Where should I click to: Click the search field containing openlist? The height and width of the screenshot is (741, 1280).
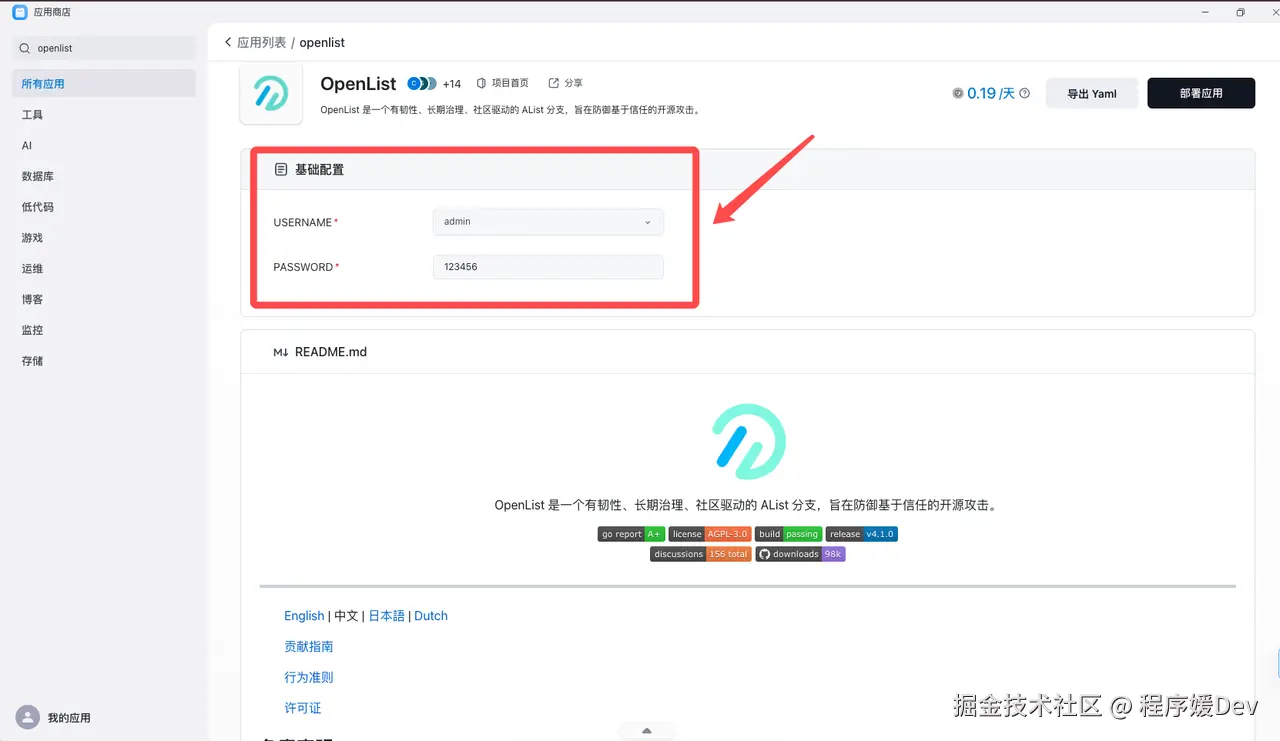click(x=104, y=48)
